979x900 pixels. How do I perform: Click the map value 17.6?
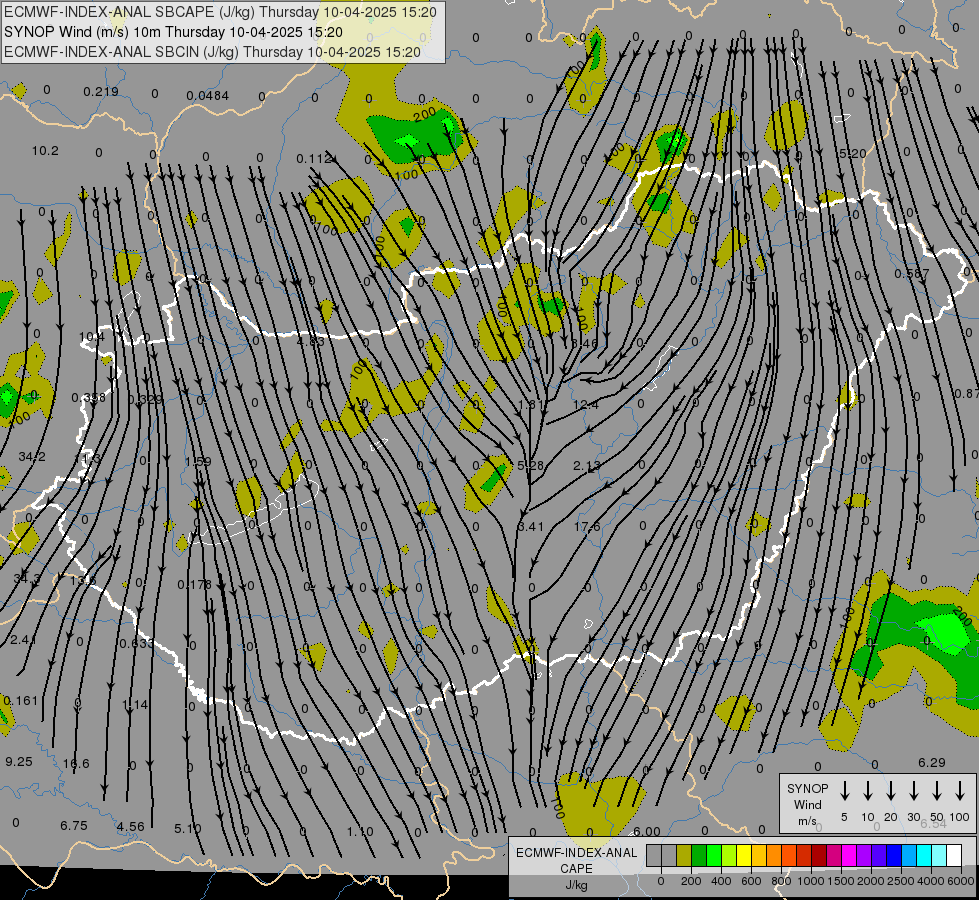tap(587, 527)
